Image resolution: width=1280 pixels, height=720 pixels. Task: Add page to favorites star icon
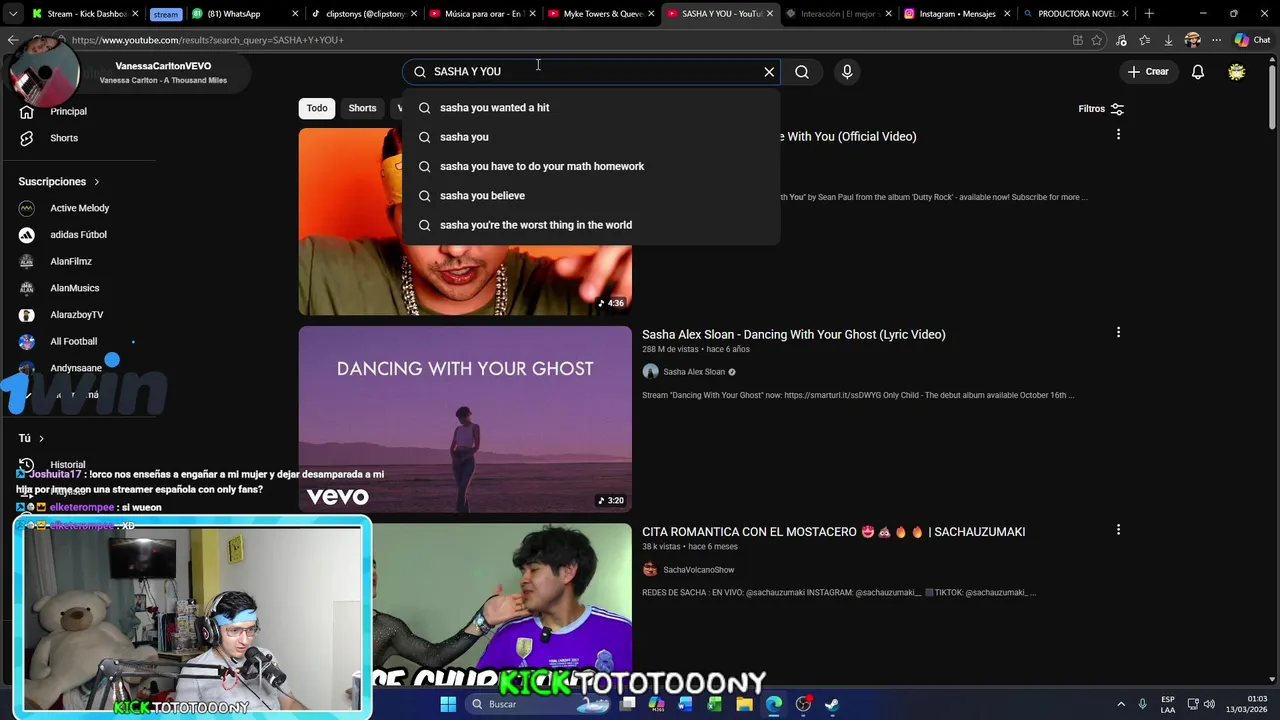coord(1097,40)
